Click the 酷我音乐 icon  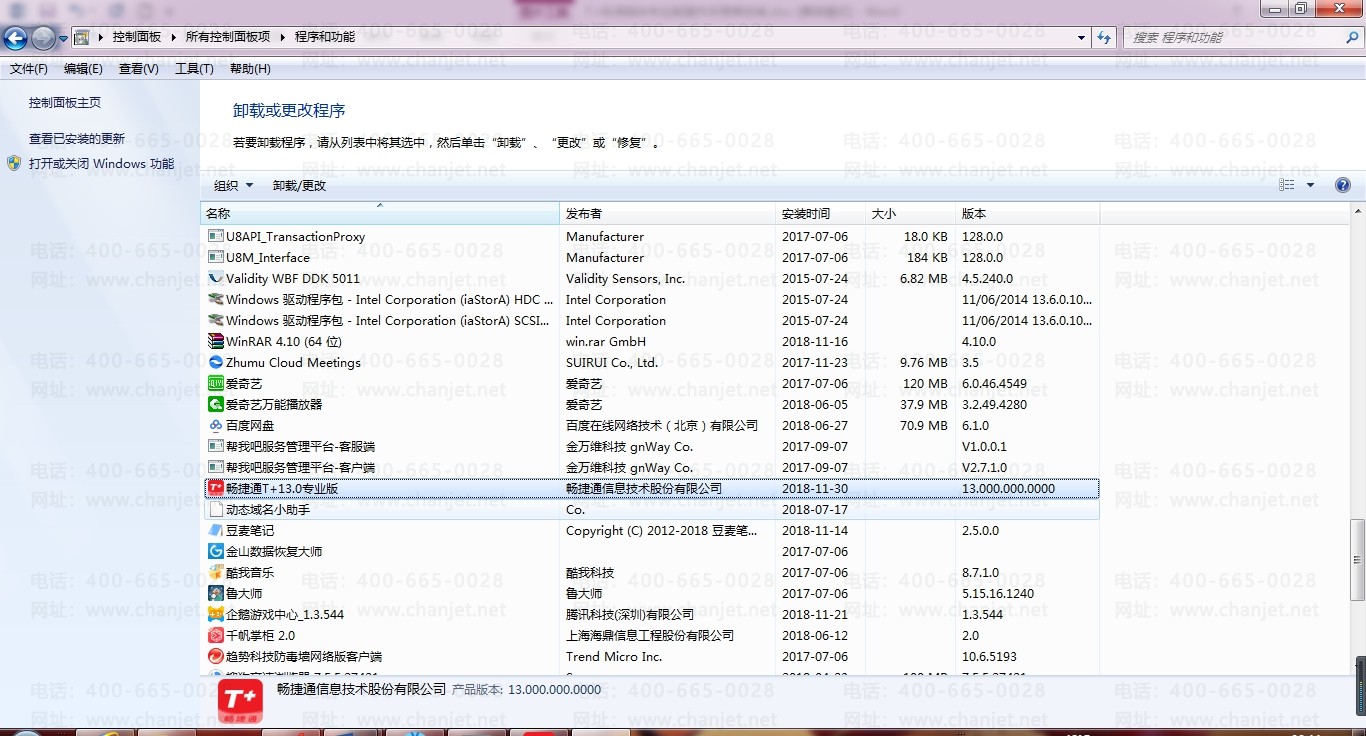[215, 573]
